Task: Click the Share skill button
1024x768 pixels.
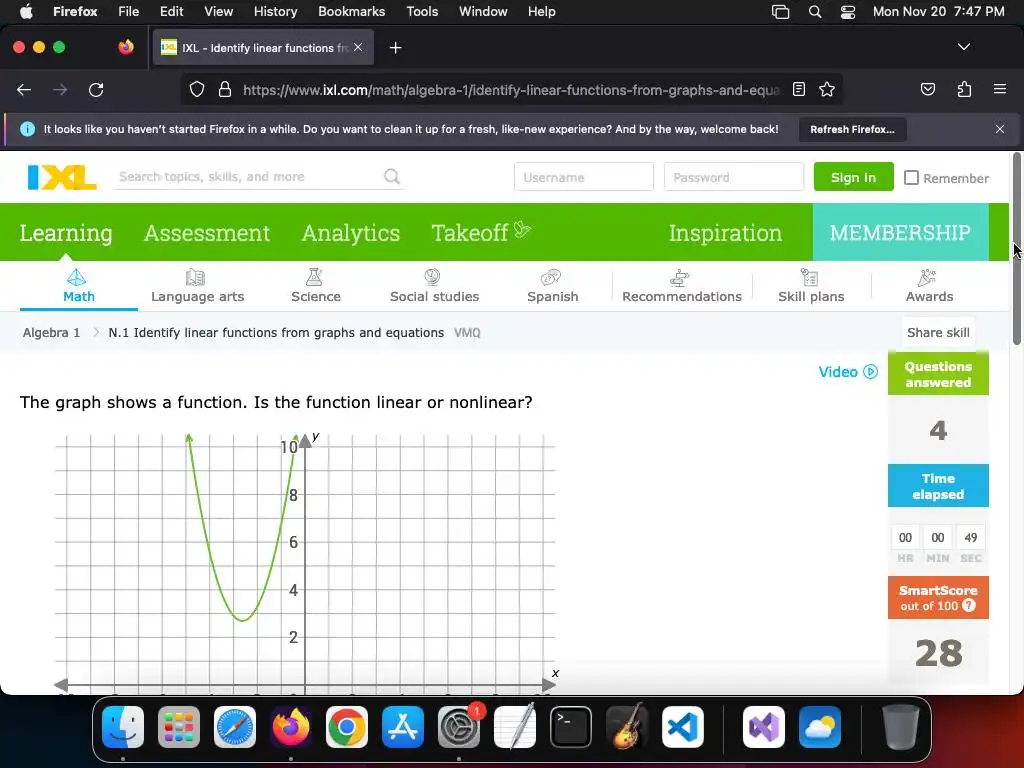Action: pyautogui.click(x=938, y=332)
